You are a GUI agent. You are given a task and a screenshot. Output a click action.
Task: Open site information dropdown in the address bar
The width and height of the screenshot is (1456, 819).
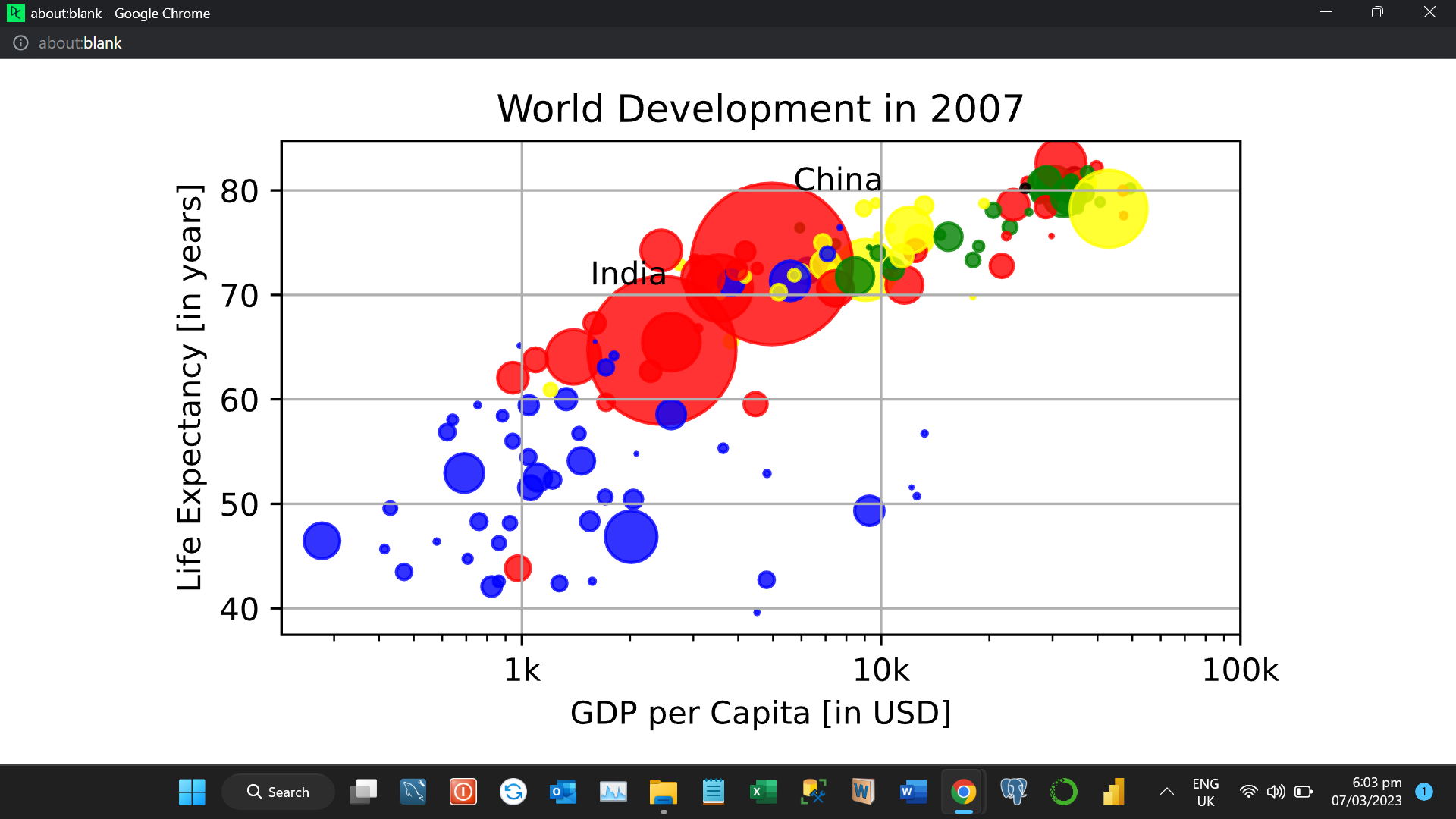coord(20,43)
